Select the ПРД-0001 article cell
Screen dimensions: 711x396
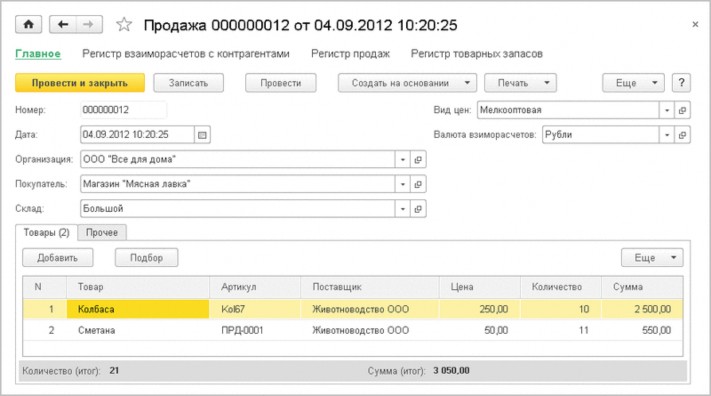pyautogui.click(x=255, y=330)
